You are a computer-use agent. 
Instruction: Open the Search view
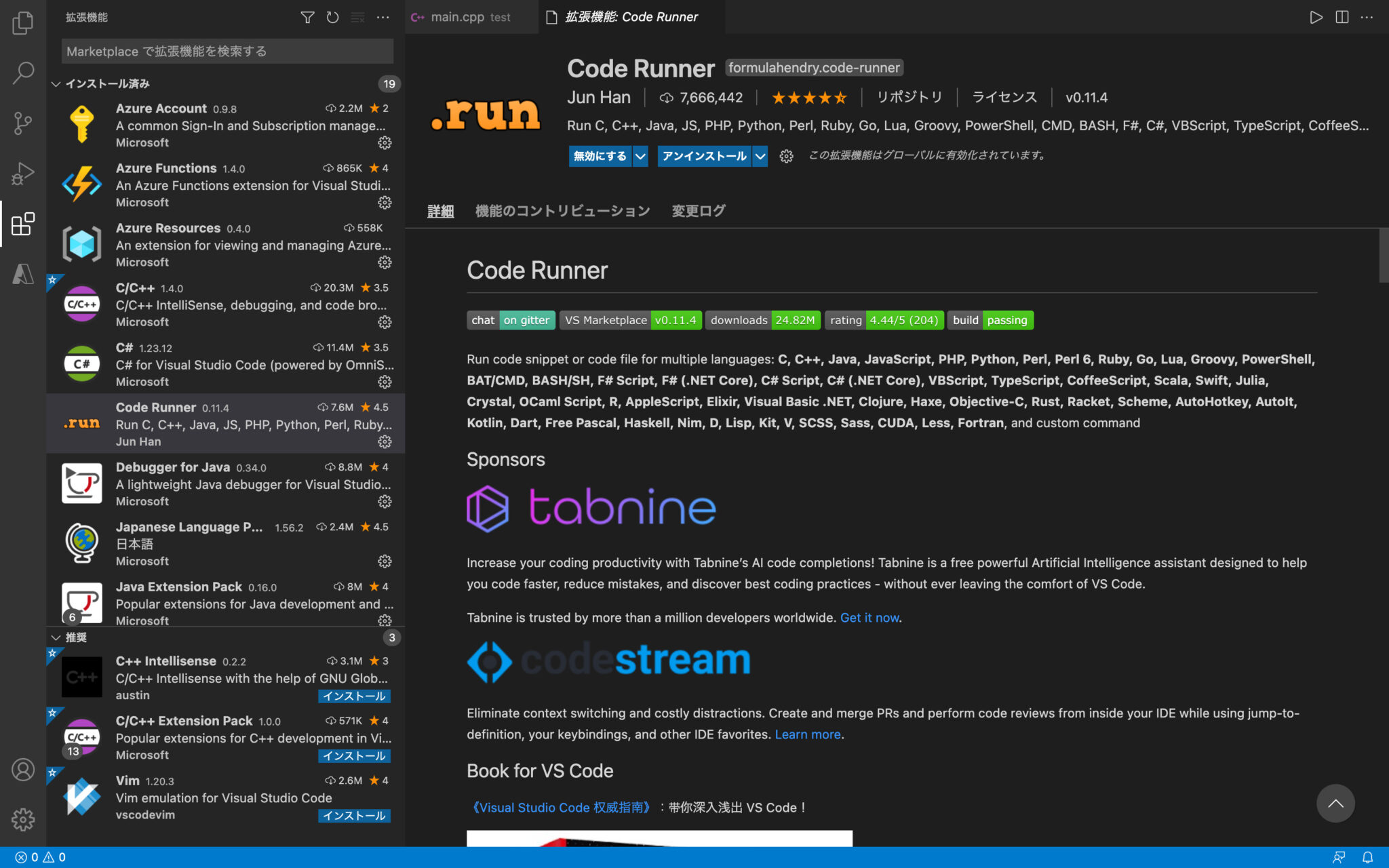pos(22,73)
